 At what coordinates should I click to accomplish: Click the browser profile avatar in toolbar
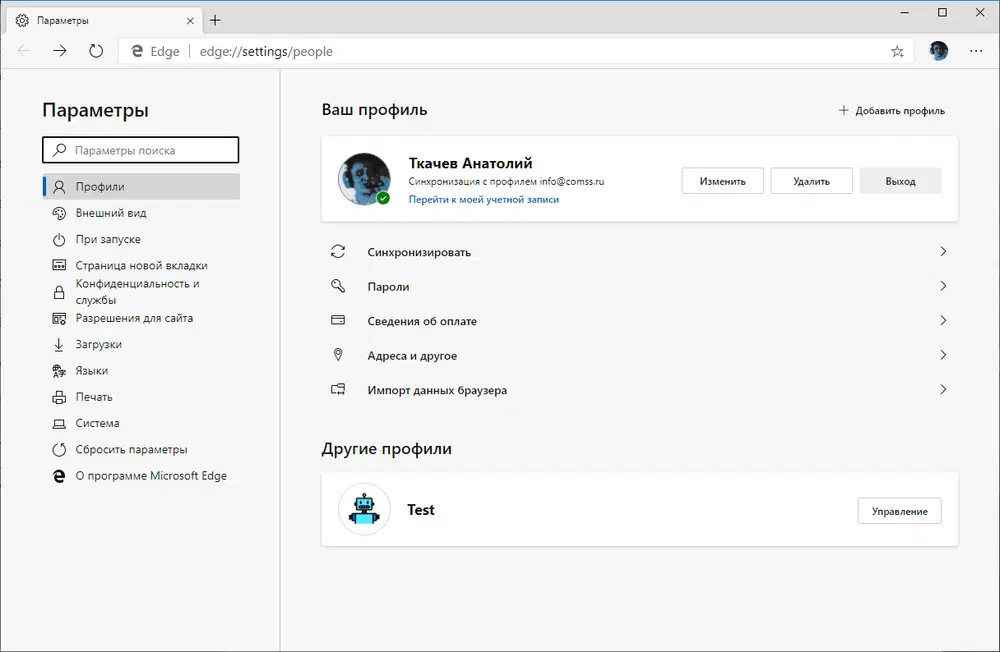coord(937,50)
